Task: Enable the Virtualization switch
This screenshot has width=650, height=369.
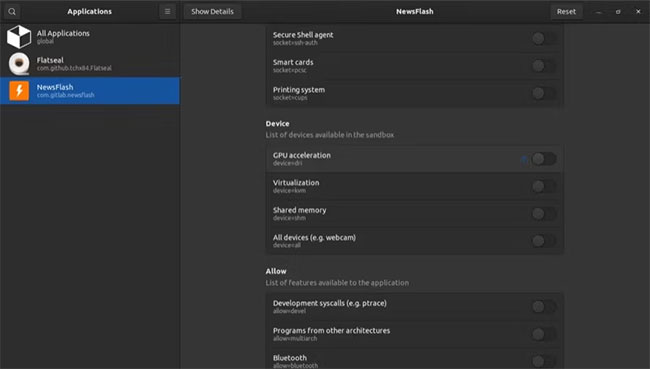Action: (544, 186)
